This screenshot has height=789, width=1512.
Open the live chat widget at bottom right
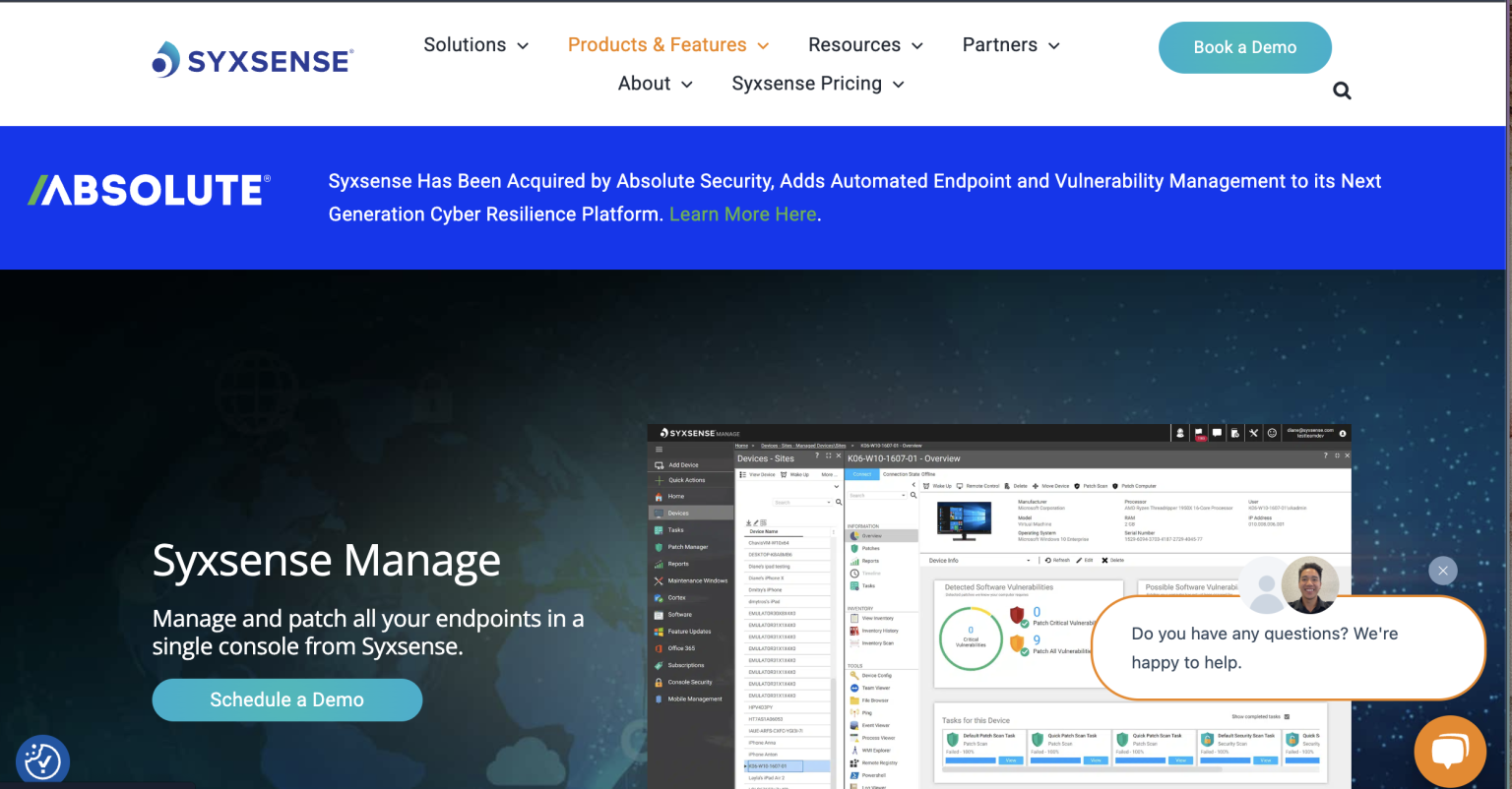(x=1450, y=751)
